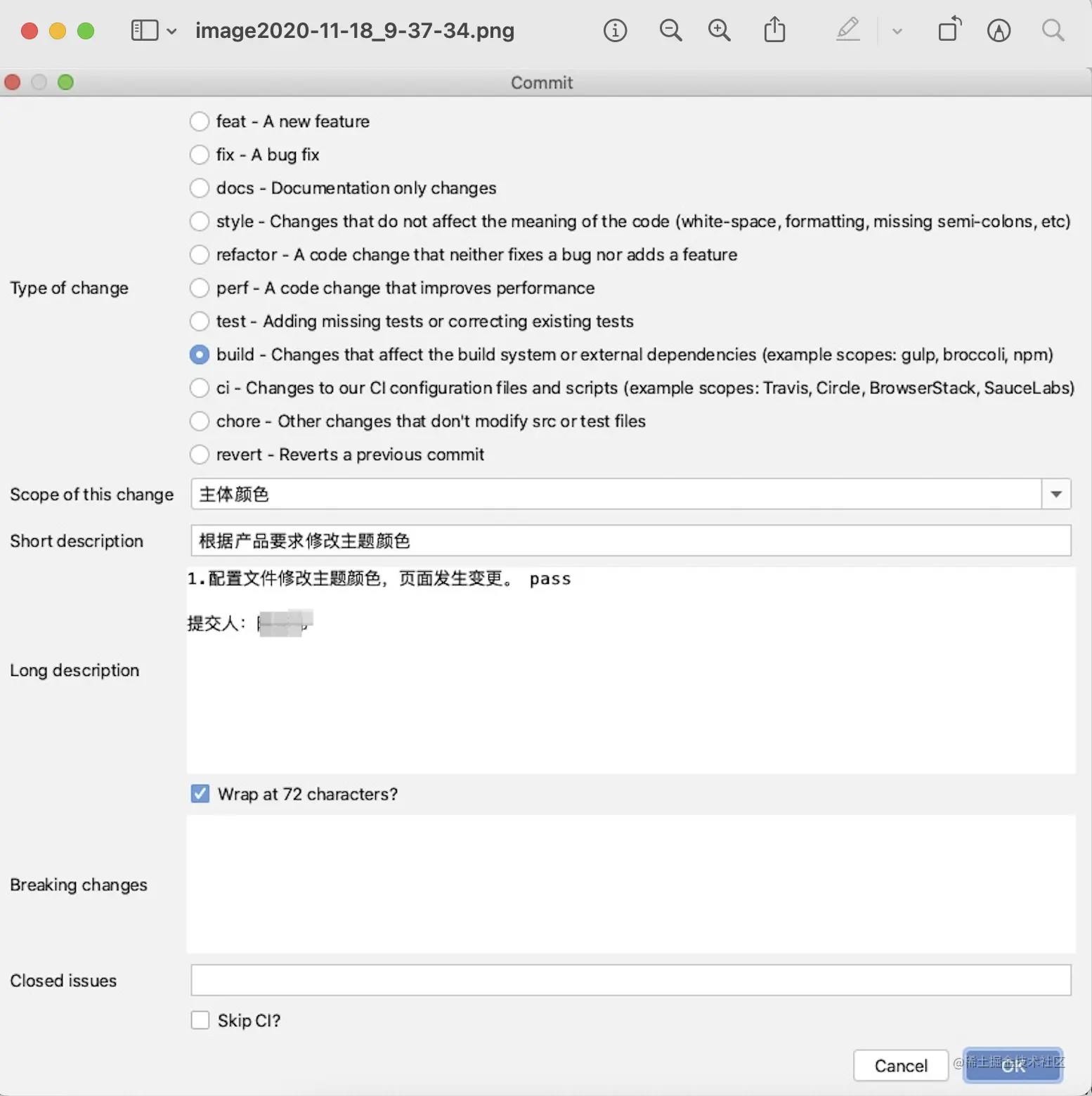Open the Markup options dropdown arrow

pyautogui.click(x=897, y=31)
